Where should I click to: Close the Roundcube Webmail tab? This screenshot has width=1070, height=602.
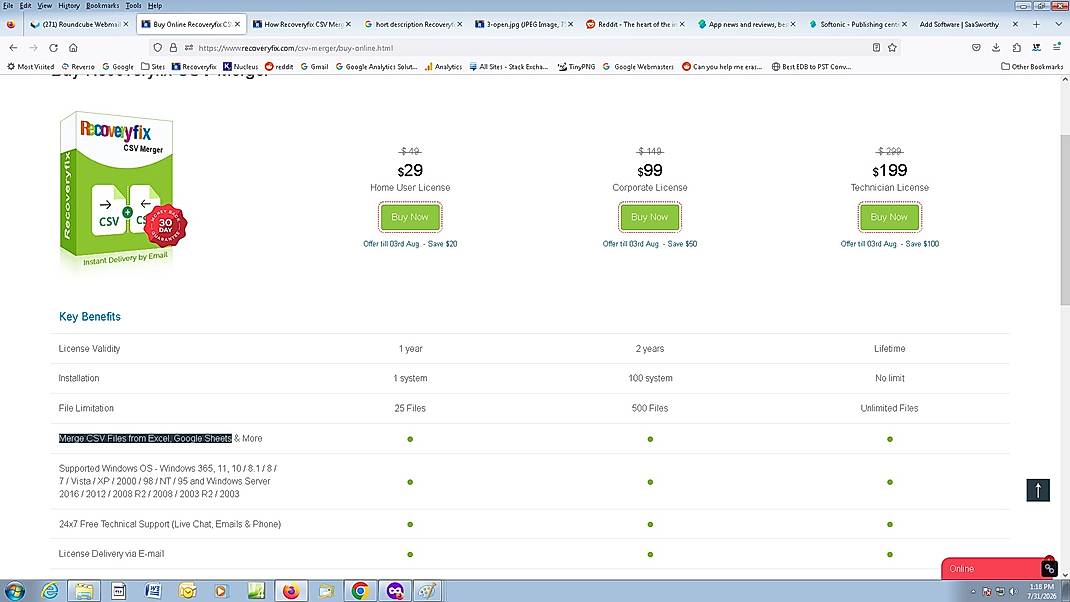tap(126, 24)
